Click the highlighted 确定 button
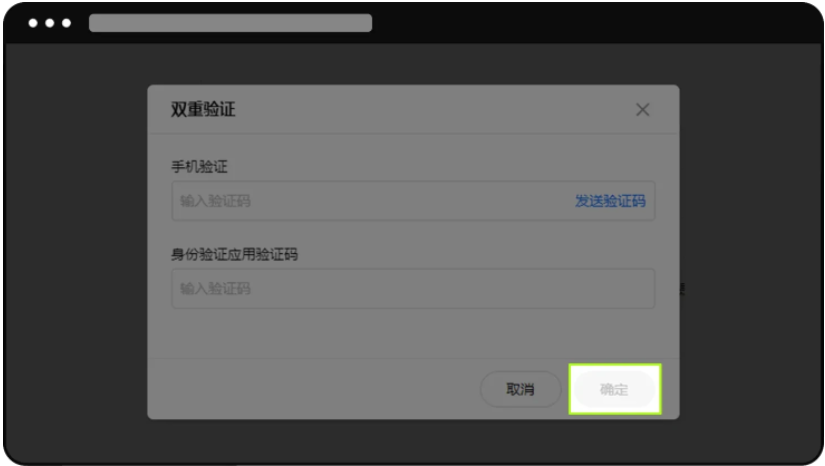Viewport: 825px width, 466px height. 615,389
